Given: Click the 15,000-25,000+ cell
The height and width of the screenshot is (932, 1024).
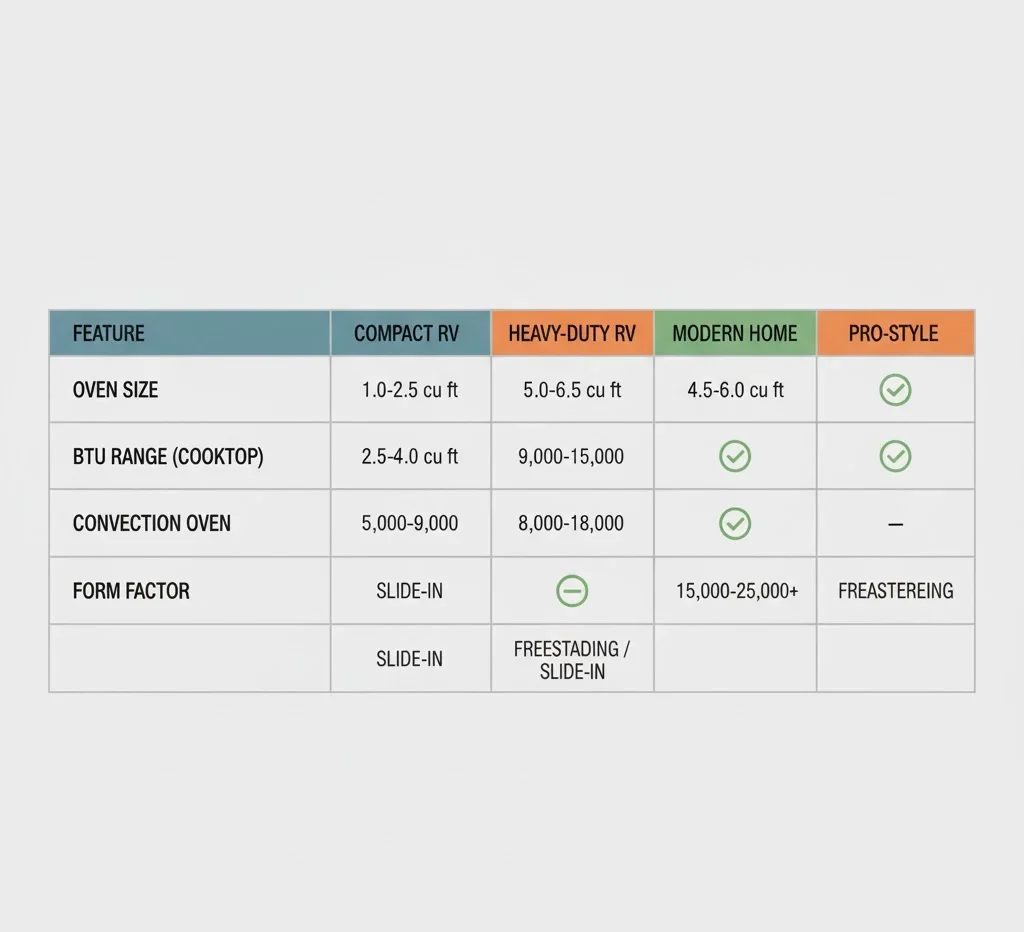Looking at the screenshot, I should (x=737, y=591).
